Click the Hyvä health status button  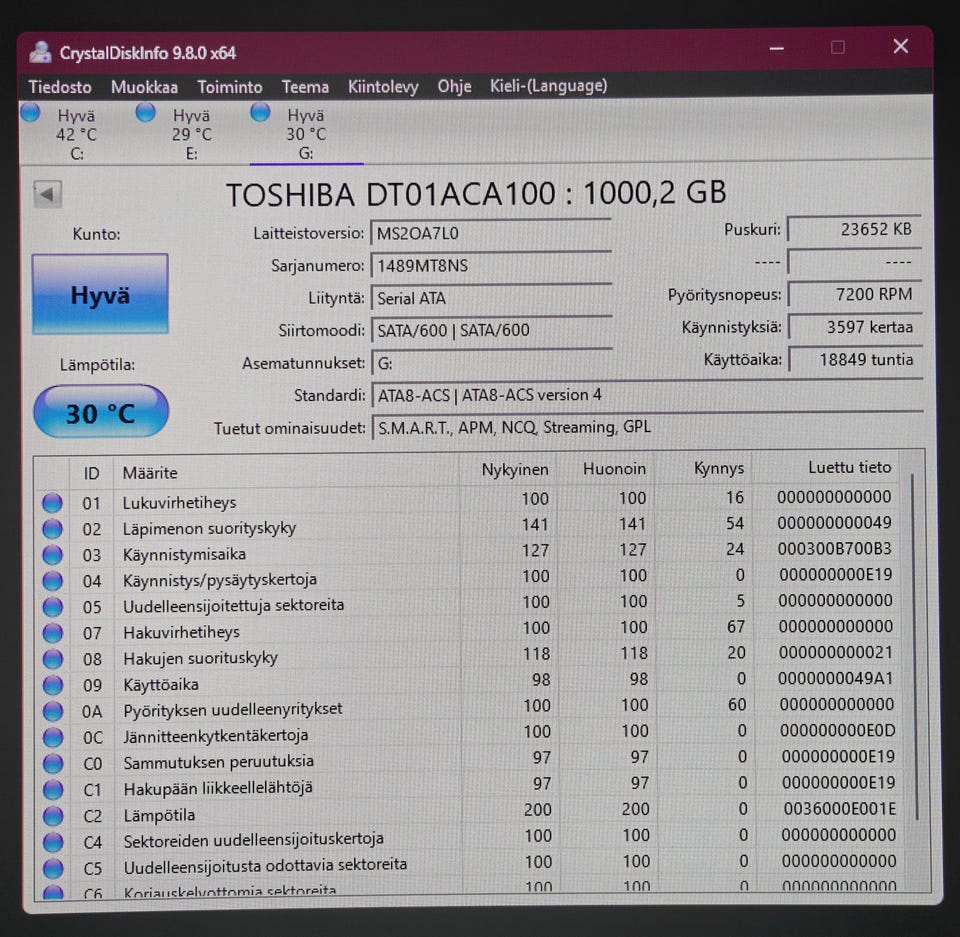coord(100,295)
